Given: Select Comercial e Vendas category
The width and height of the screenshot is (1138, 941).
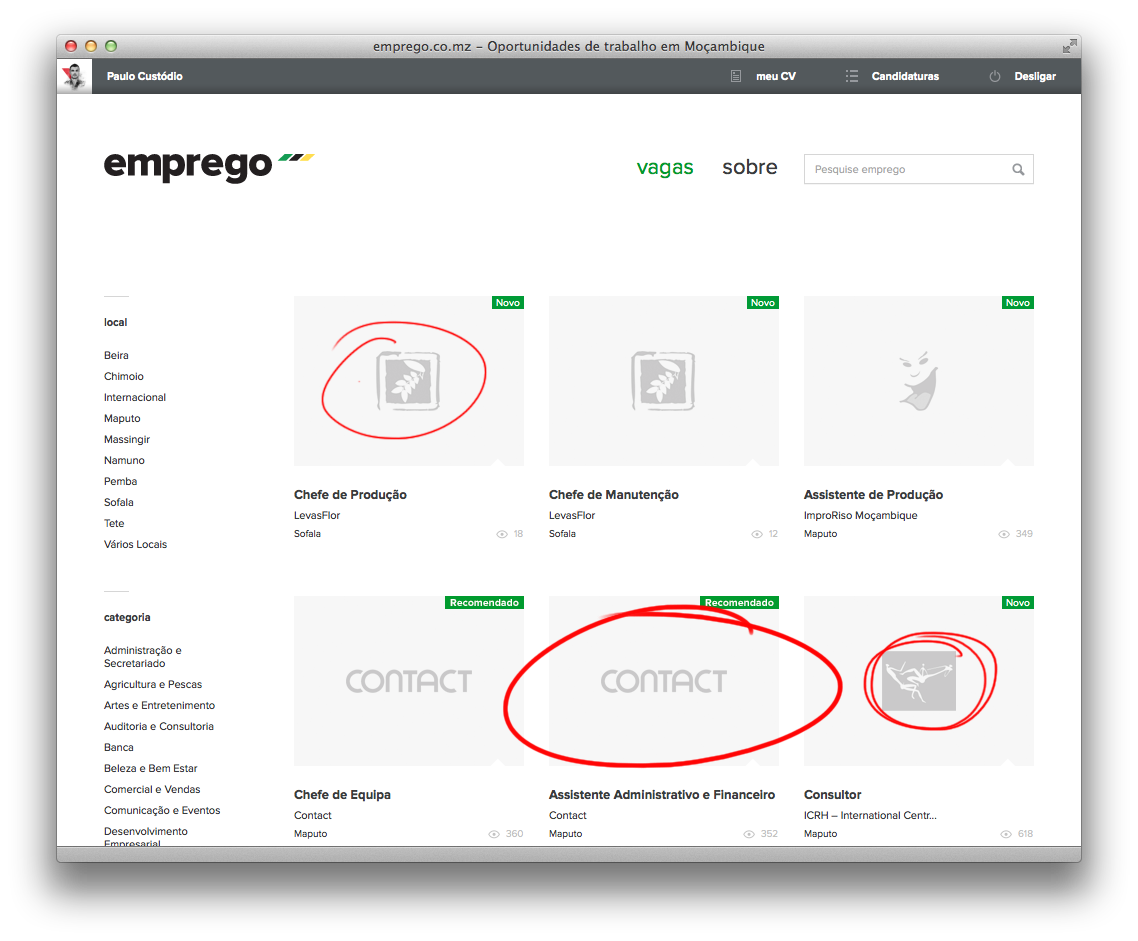Looking at the screenshot, I should 152,790.
